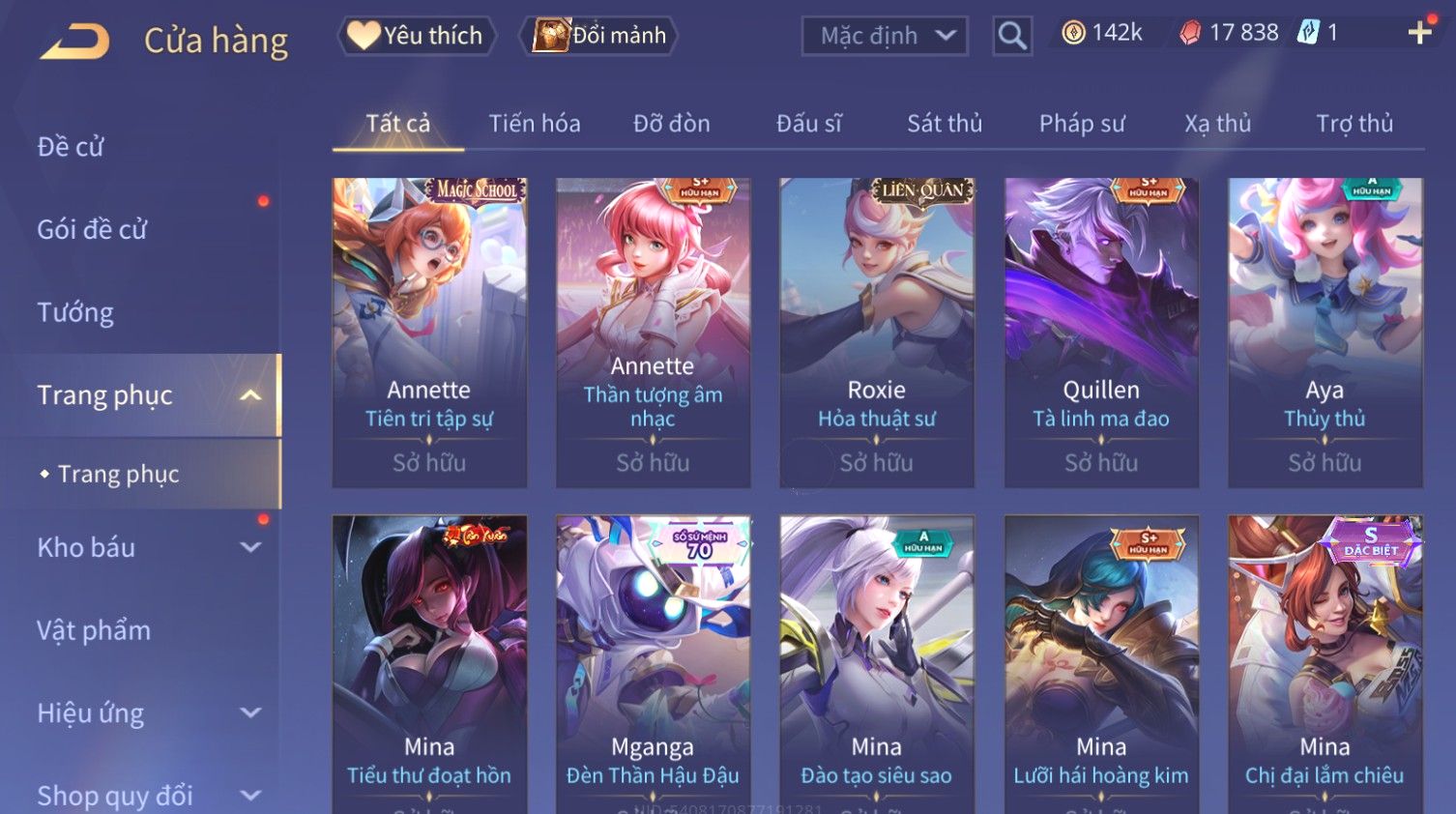This screenshot has height=814, width=1456.
Task: Open Gói đề cử in the sidebar
Action: tap(92, 230)
